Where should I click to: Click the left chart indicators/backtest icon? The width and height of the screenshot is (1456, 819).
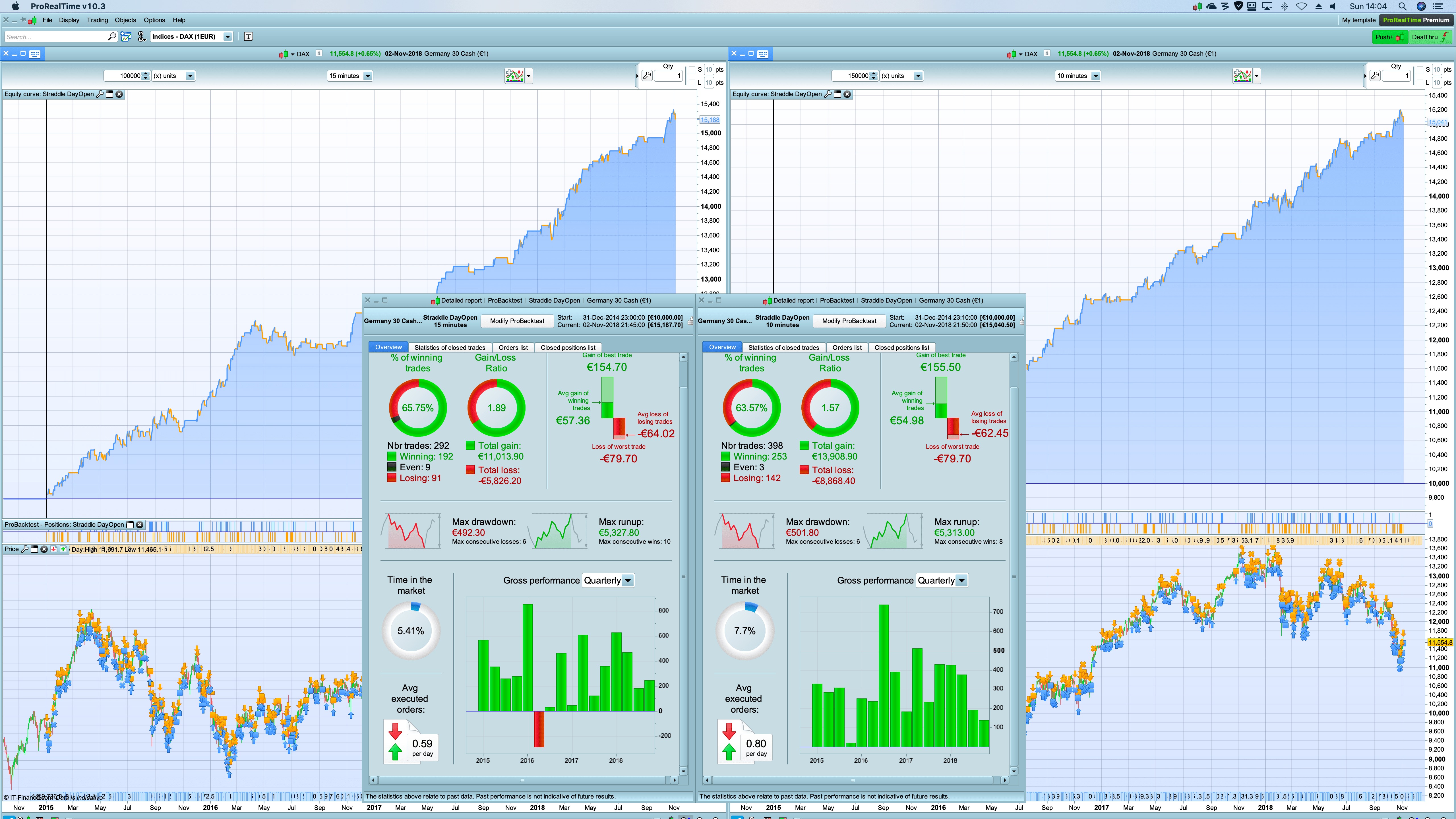click(514, 76)
